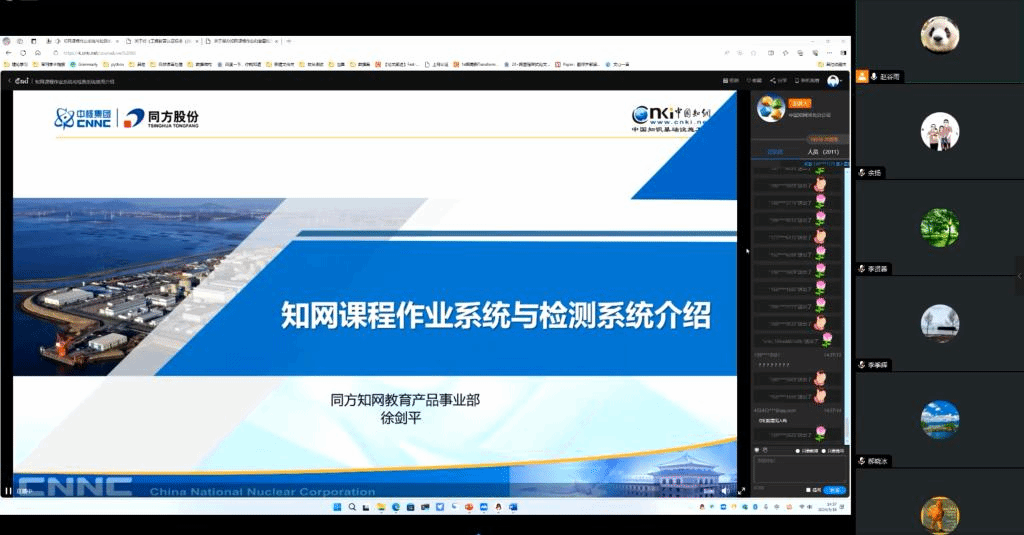Click the host avatar in chat panel

coord(770,107)
